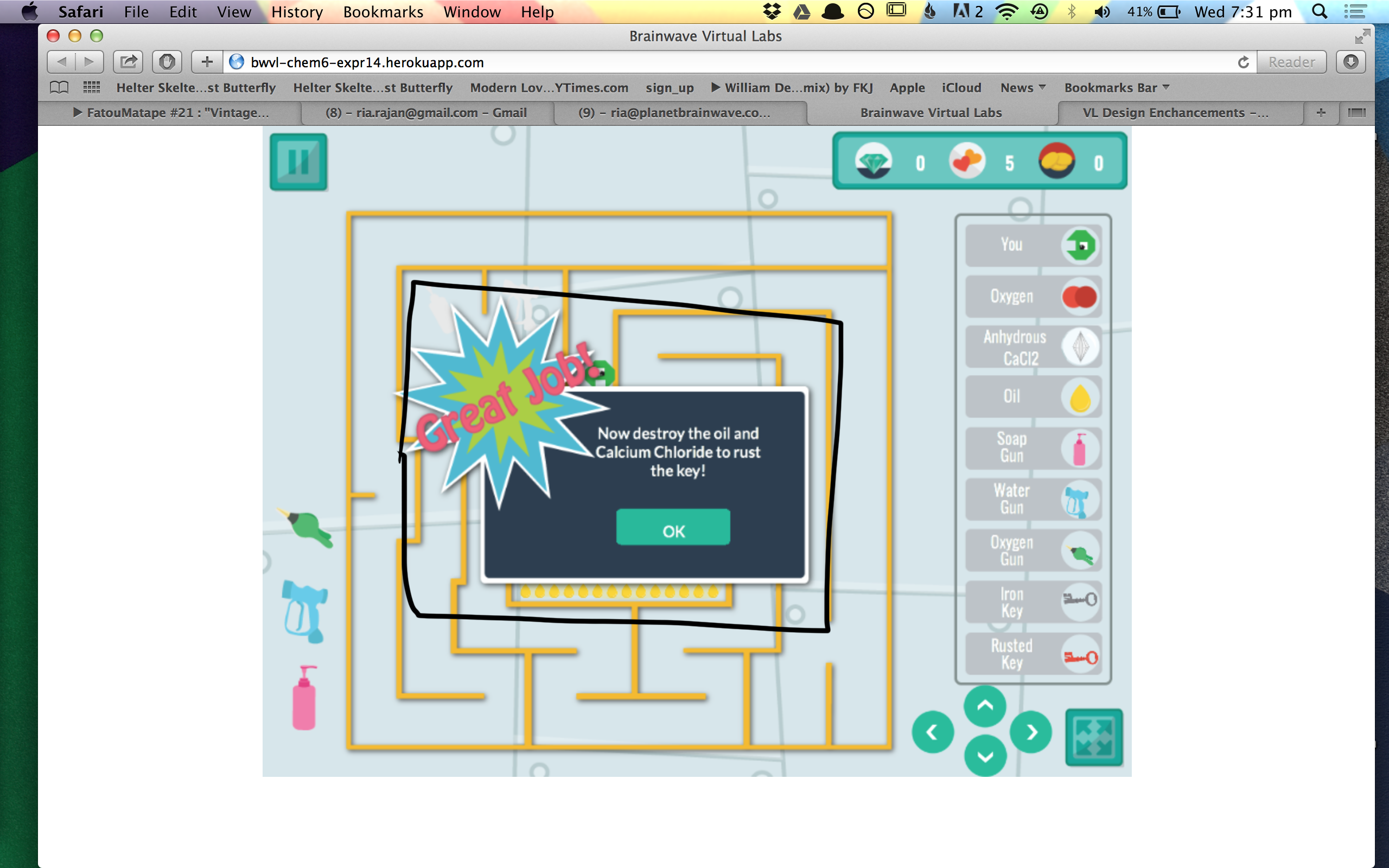The image size is (1389, 868).
Task: Open the Wi-Fi status menu
Action: coord(1006,11)
